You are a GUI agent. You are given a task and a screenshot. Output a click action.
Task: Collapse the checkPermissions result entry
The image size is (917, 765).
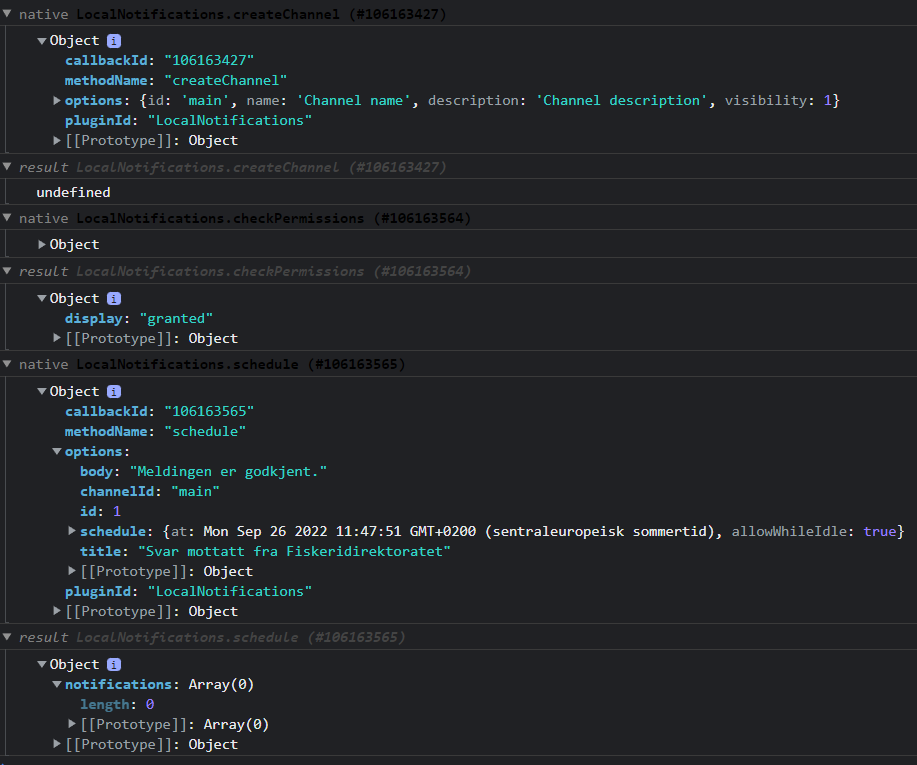pyautogui.click(x=8, y=271)
